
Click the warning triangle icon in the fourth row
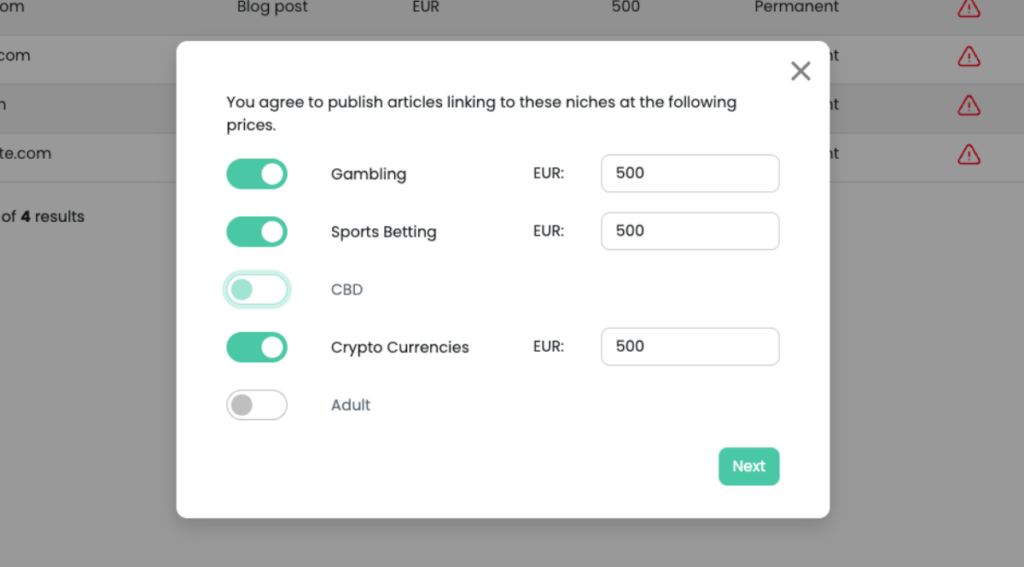pos(968,154)
